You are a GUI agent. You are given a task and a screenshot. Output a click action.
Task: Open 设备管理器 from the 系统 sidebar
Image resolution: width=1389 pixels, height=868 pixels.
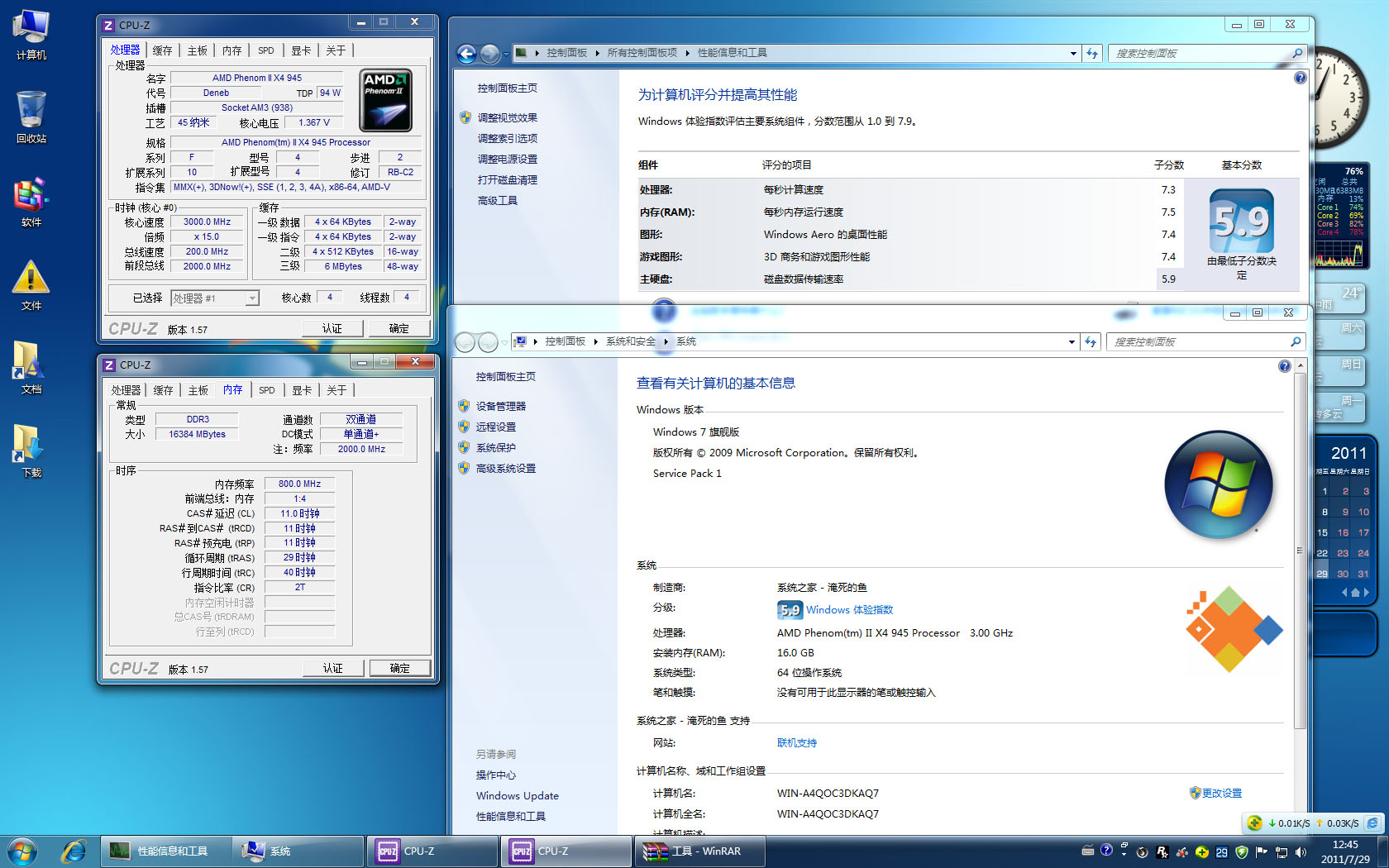coord(500,406)
